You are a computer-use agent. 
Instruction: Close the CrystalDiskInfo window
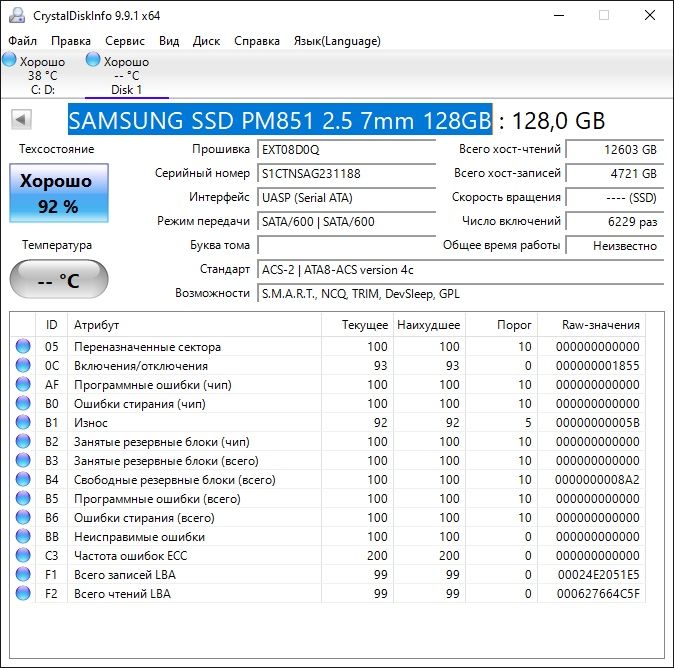(650, 15)
